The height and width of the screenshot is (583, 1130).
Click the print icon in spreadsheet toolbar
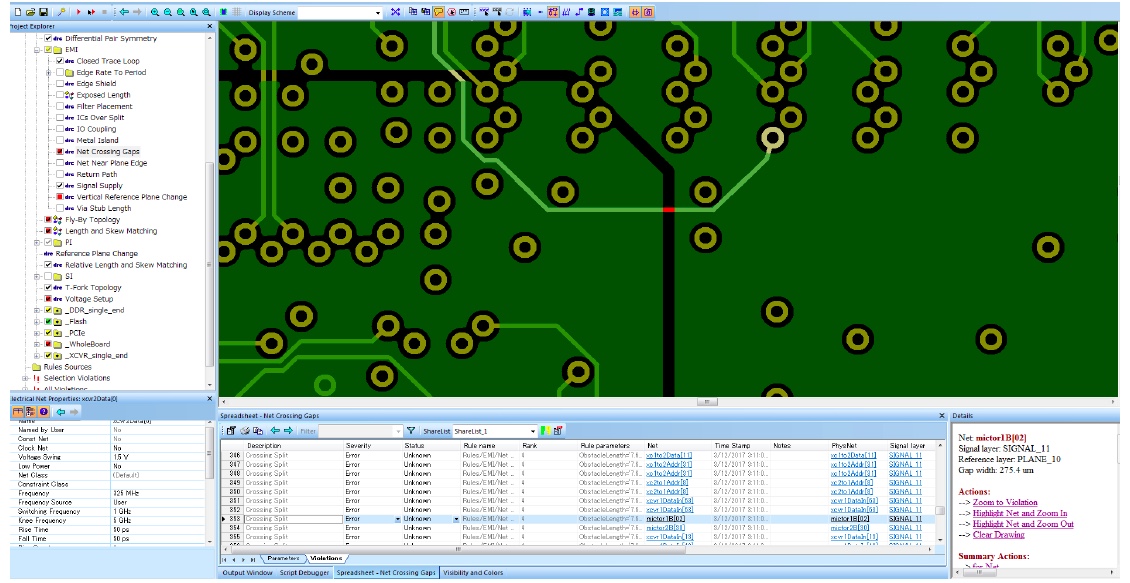[x=244, y=431]
